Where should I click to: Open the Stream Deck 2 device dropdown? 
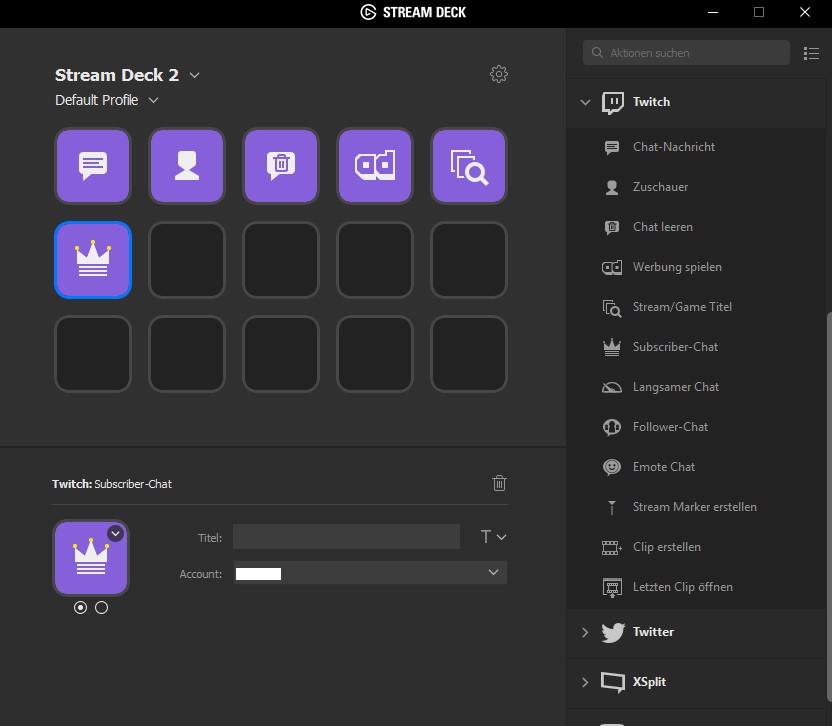[194, 75]
